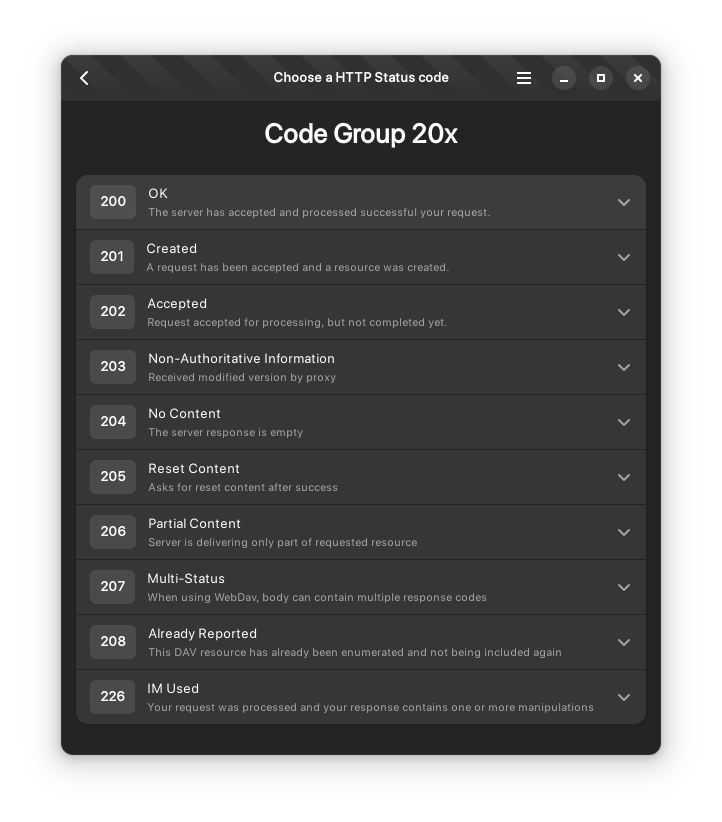Click the "Choose a HTTP Status code" title
Image resolution: width=722 pixels, height=822 pixels.
(x=361, y=78)
